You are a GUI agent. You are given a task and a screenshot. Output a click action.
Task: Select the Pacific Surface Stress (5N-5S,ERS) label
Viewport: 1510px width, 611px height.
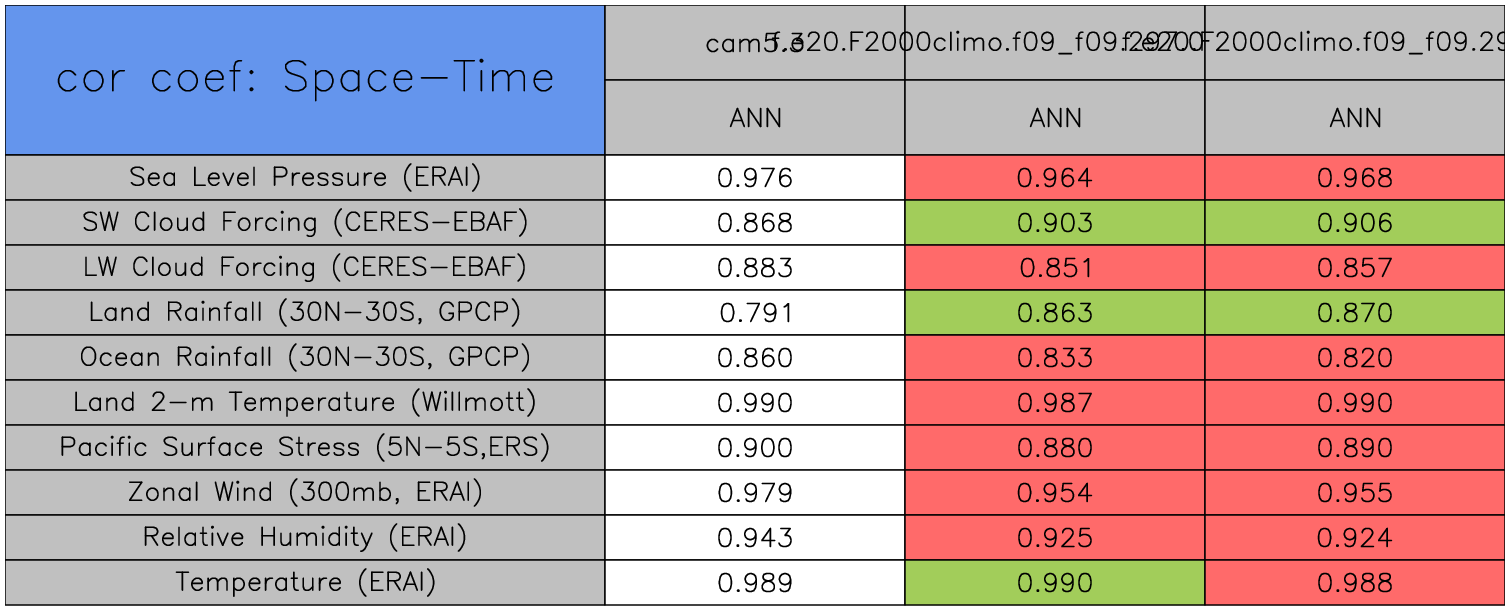[x=305, y=448]
